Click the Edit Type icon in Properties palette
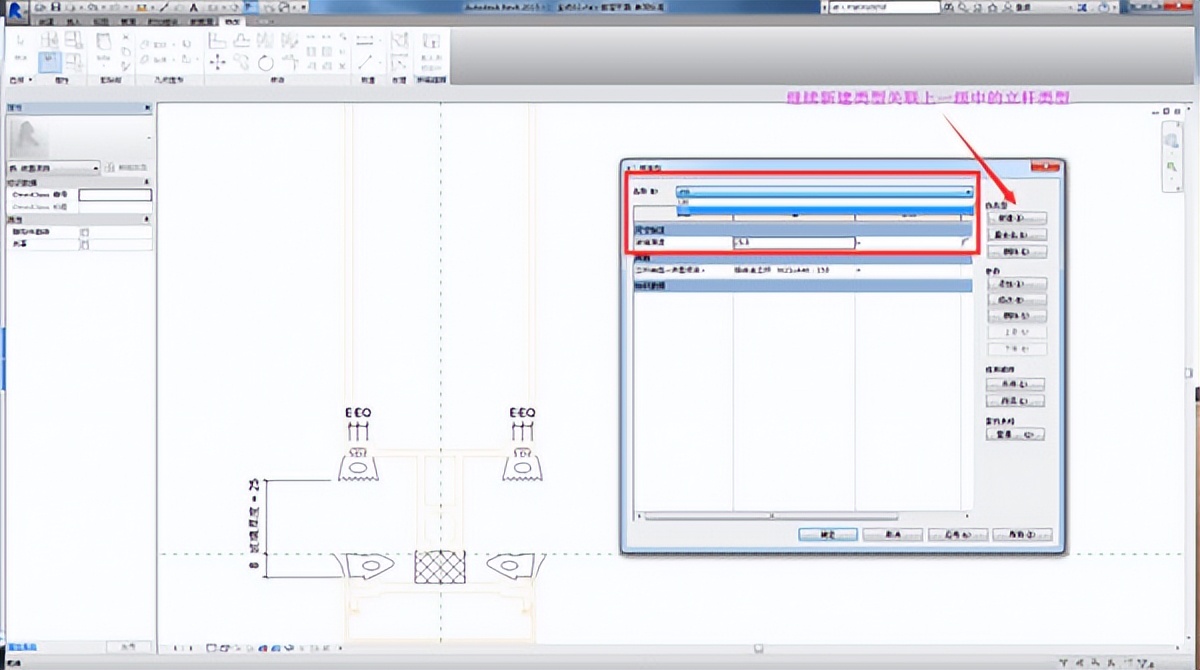Viewport: 1200px width, 670px height. 108,168
